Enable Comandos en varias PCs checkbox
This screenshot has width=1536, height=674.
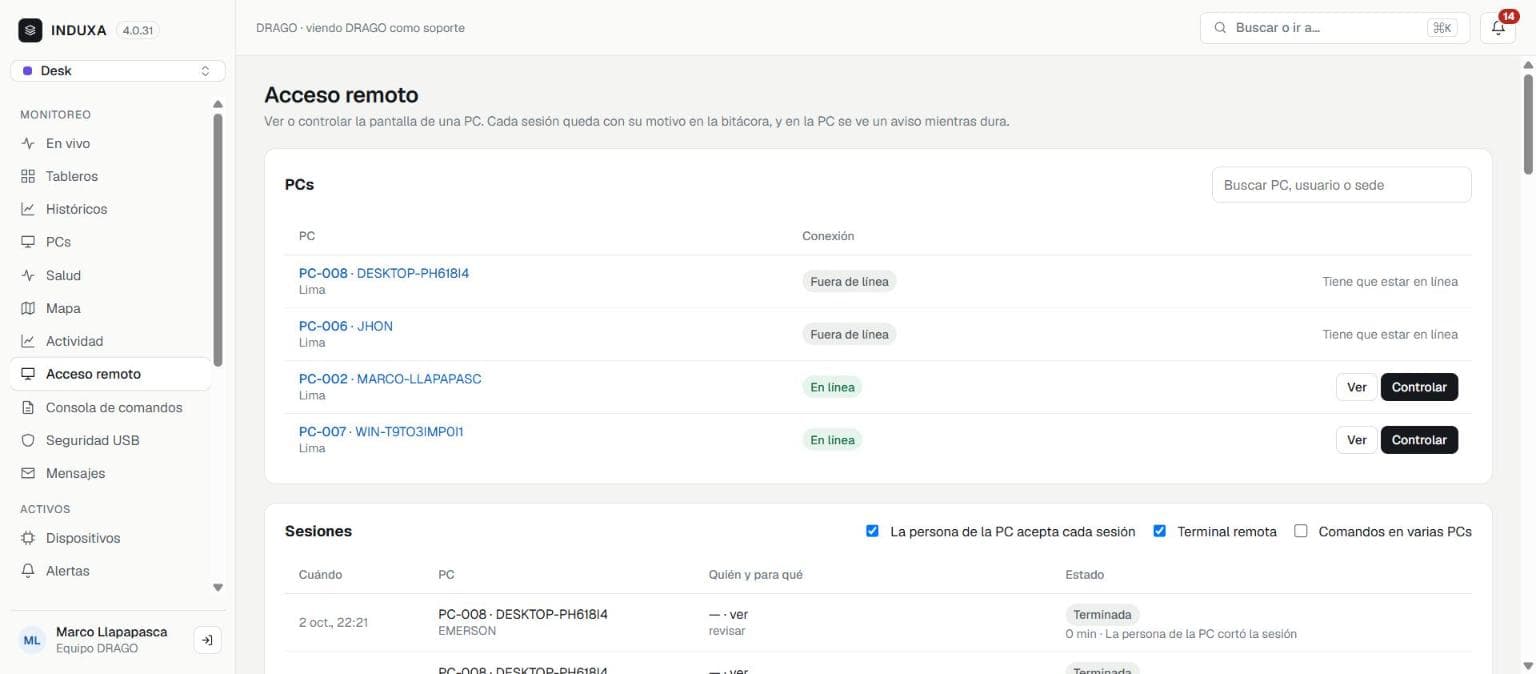pos(1301,531)
